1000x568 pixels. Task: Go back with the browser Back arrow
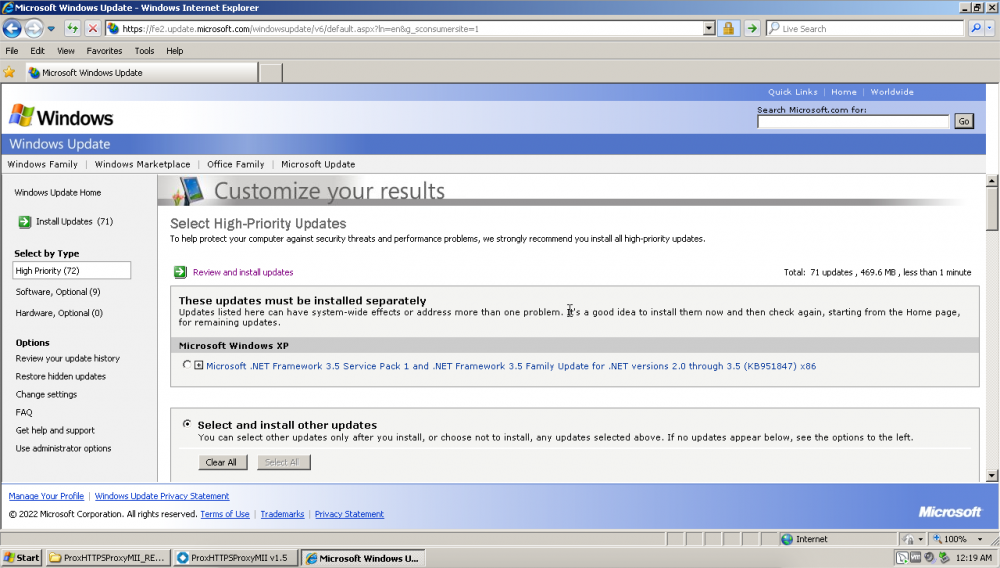pyautogui.click(x=12, y=29)
